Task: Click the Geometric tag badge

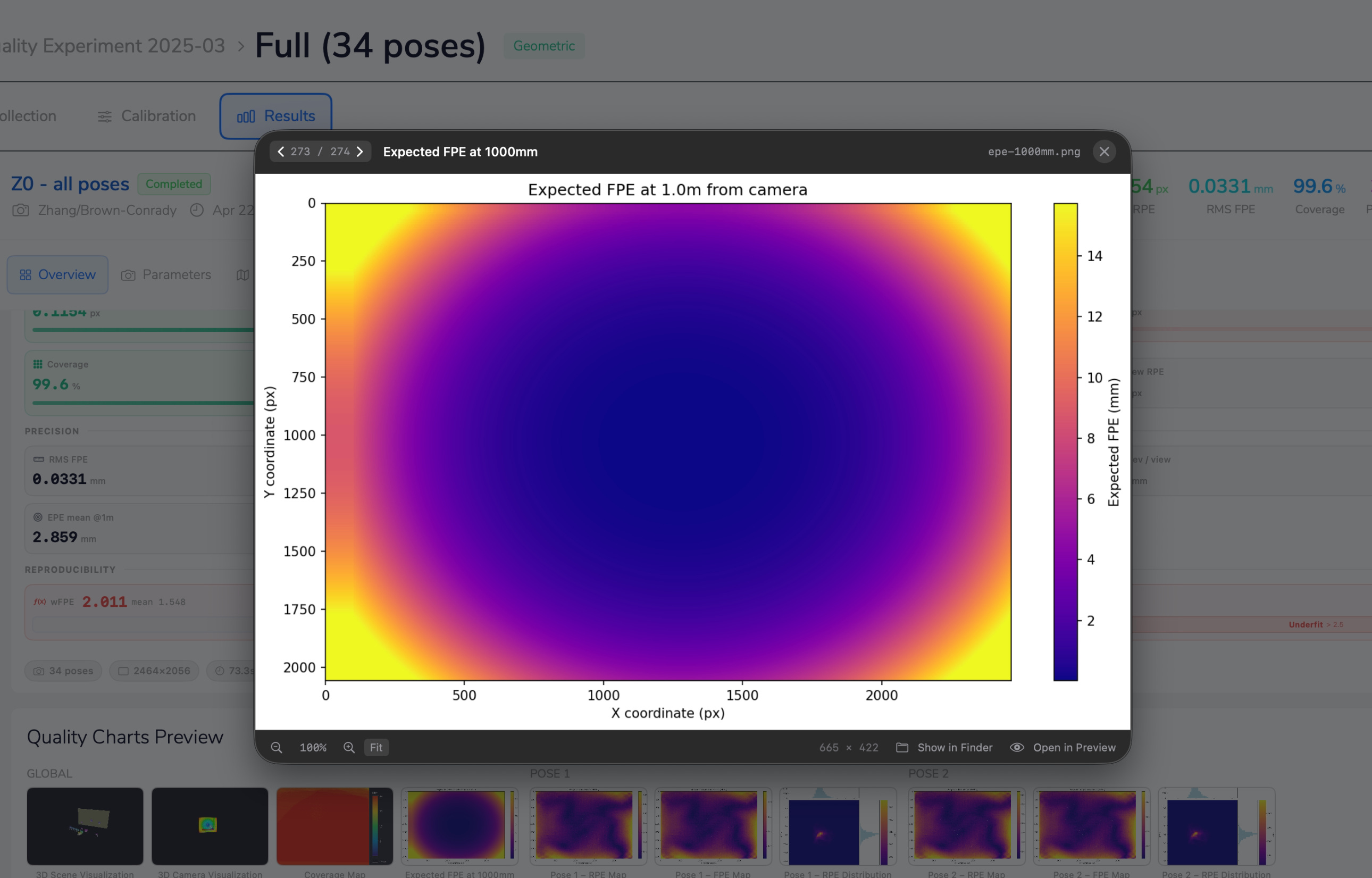Action: pos(544,46)
